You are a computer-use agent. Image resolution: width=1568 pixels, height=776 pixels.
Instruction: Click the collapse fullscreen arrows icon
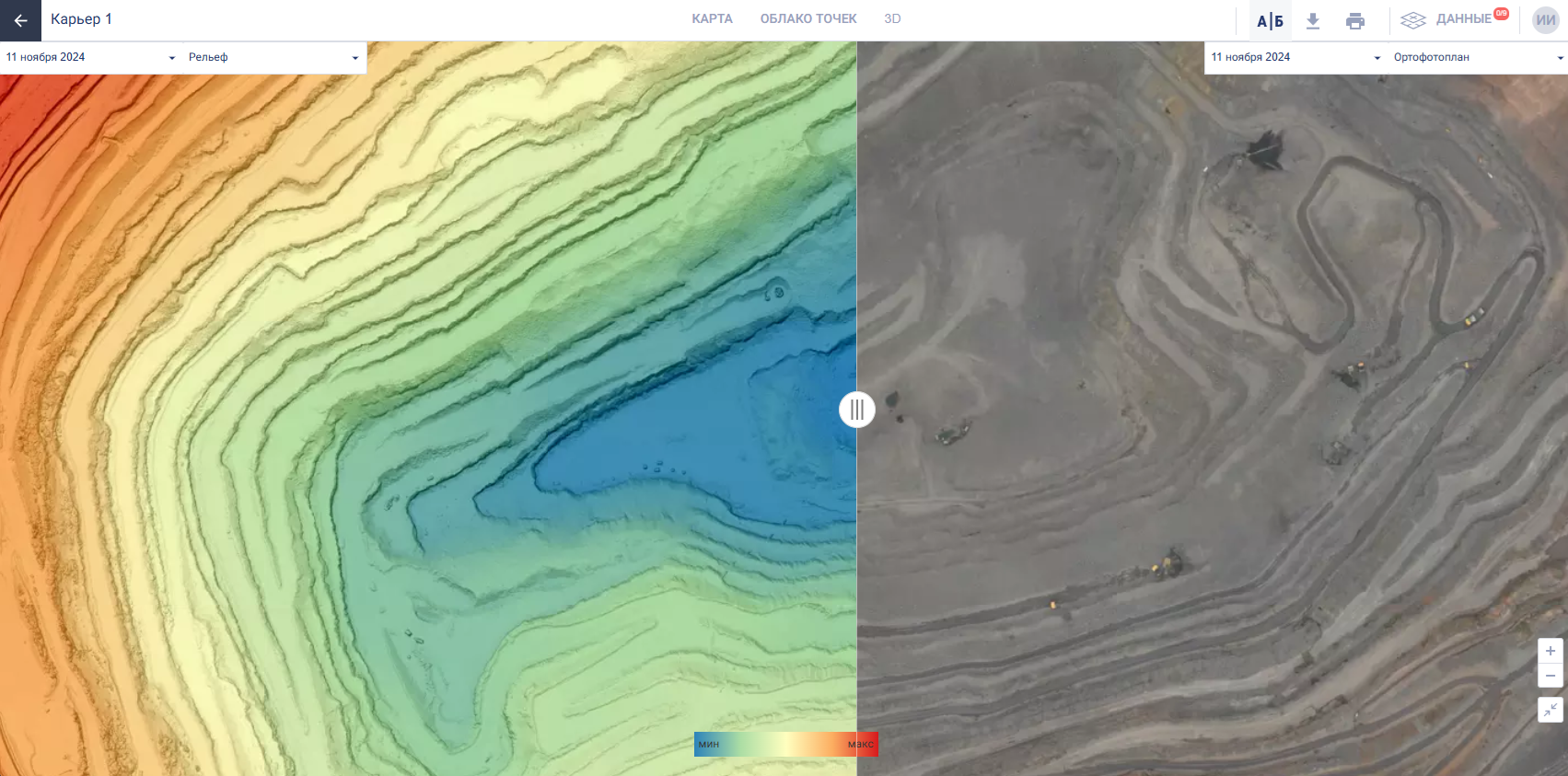click(1551, 710)
